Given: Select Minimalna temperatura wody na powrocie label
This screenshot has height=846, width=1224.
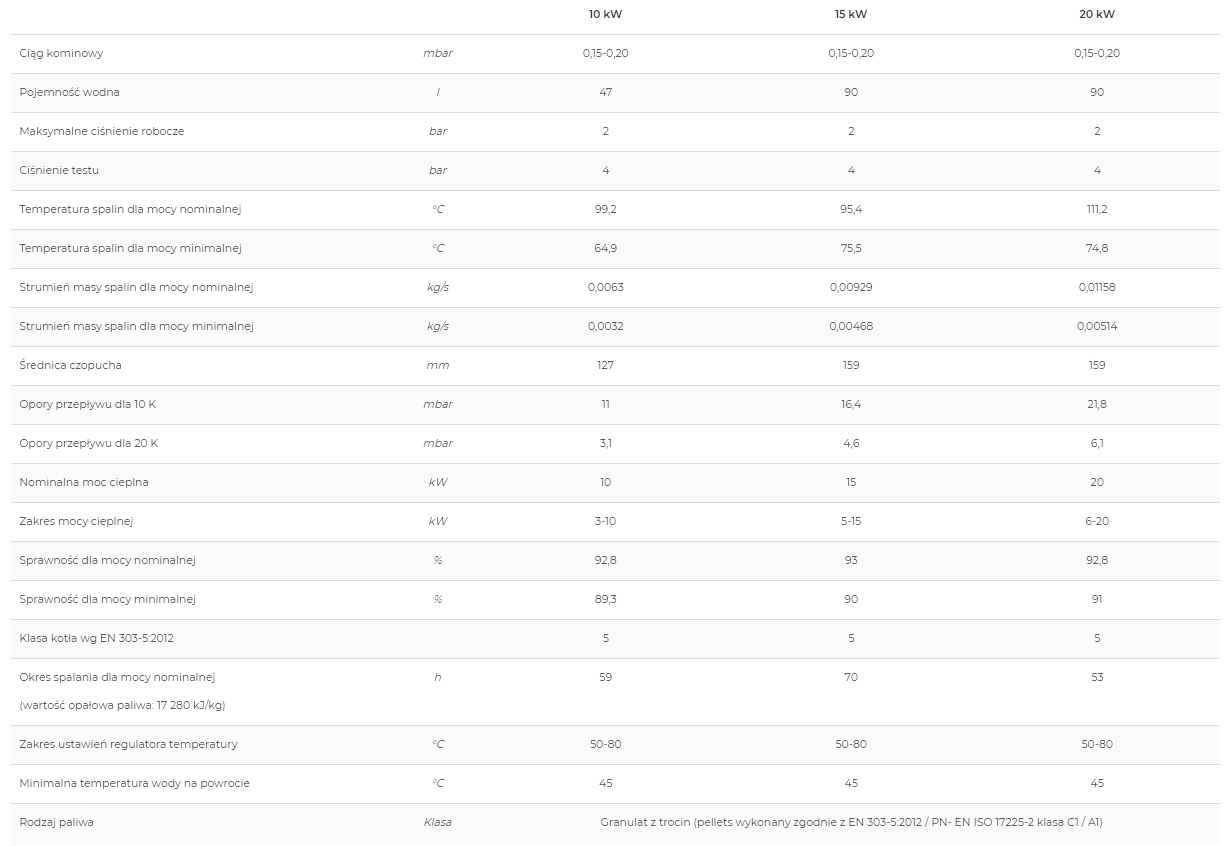Looking at the screenshot, I should pos(134,783).
